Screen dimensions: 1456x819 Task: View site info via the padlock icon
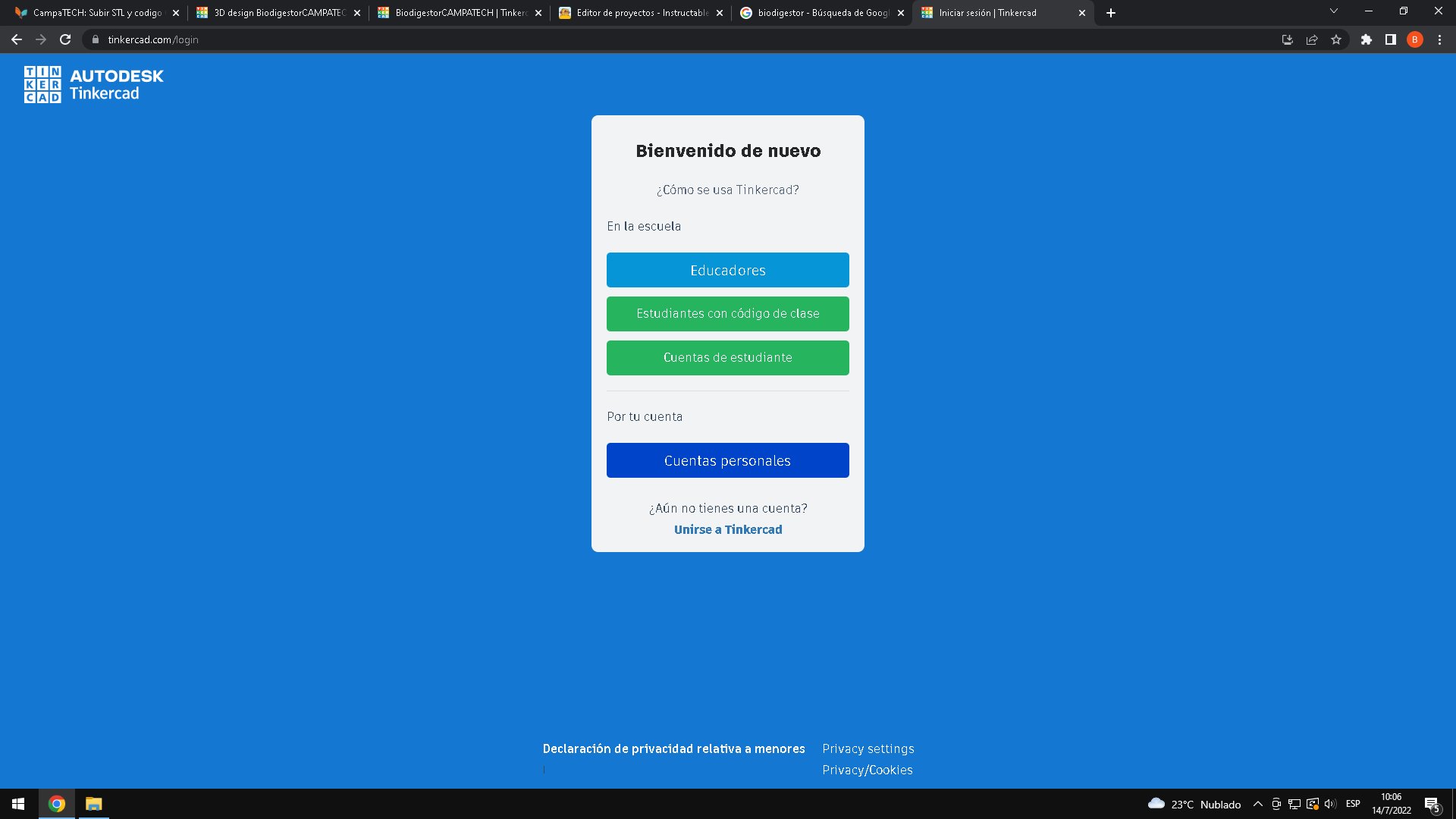pos(95,39)
